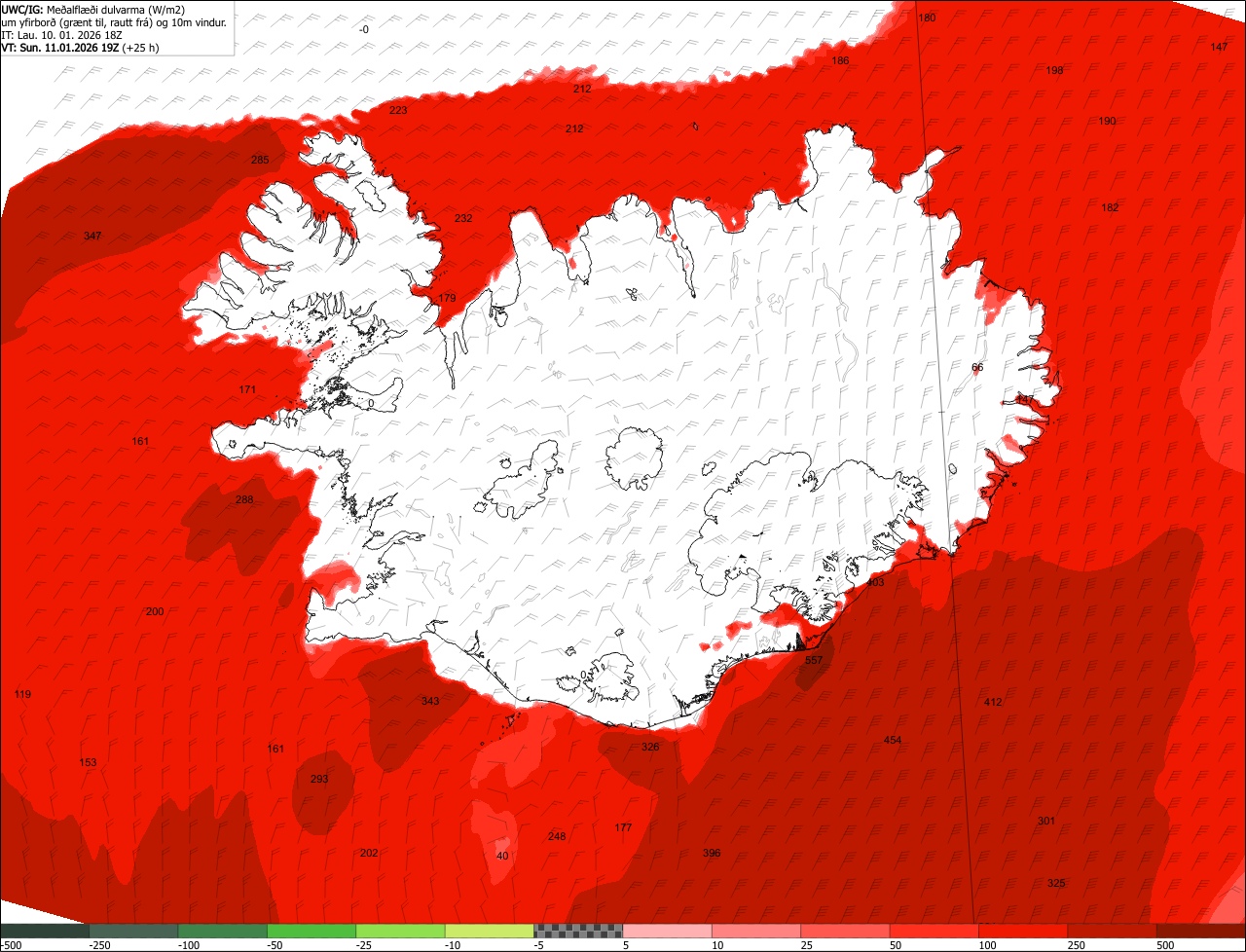
Task: Select the -50 to -25 legend swatch
Action: [311, 931]
